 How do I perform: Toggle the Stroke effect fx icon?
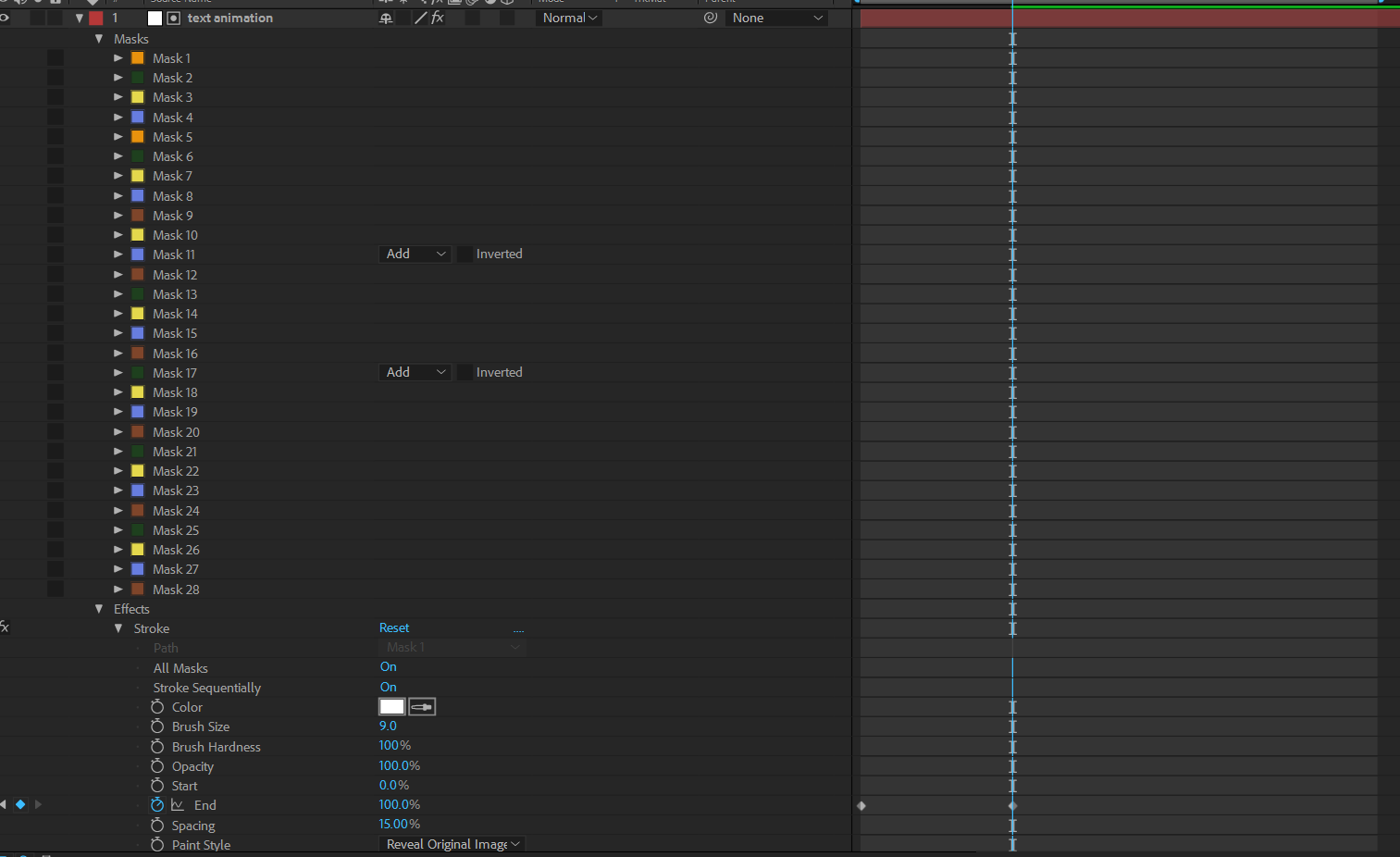click(x=5, y=627)
